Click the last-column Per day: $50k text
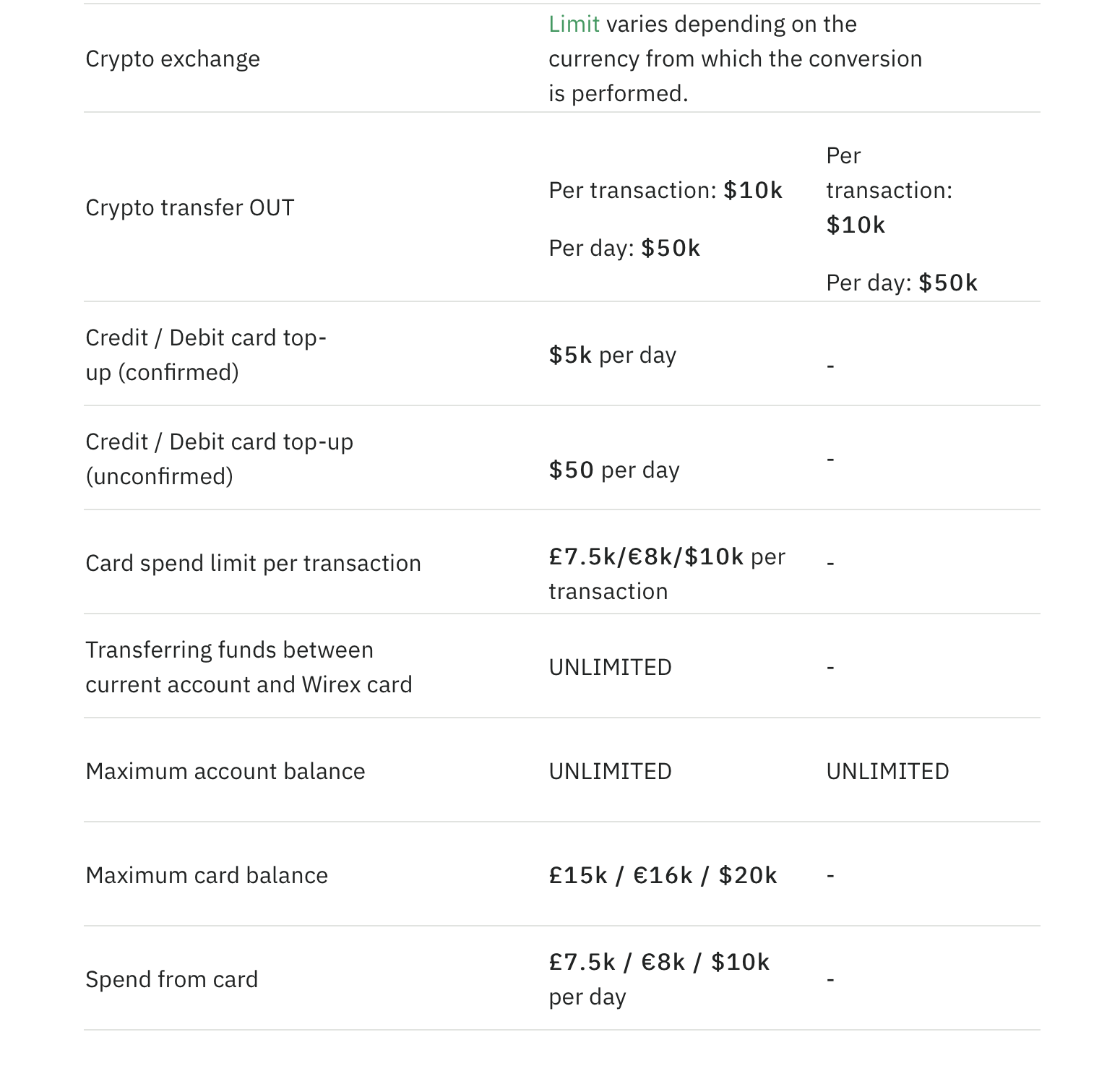This screenshot has width=1120, height=1071. pyautogui.click(x=902, y=283)
